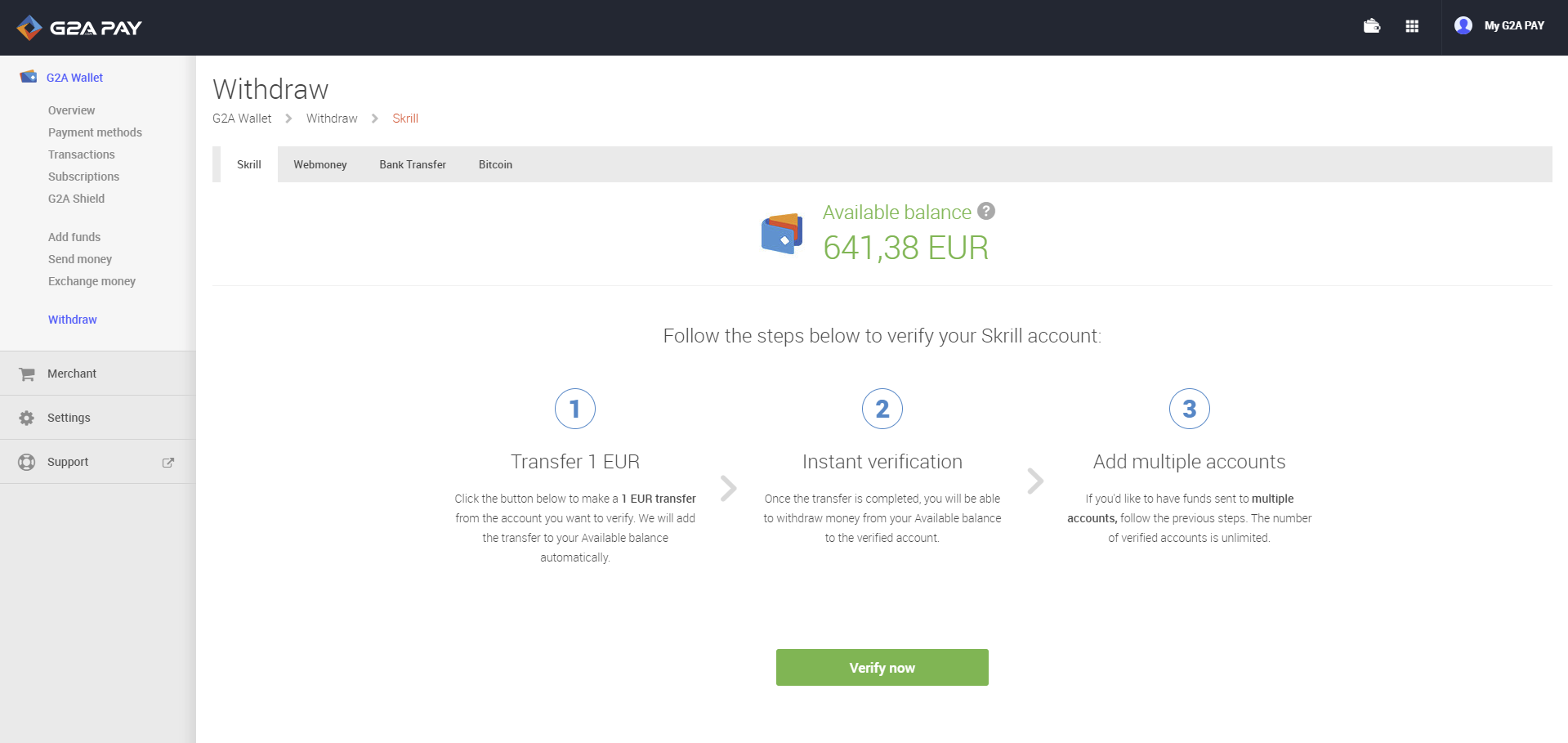Image resolution: width=1568 pixels, height=743 pixels.
Task: Click the Support lifebuoy icon
Action: click(27, 463)
